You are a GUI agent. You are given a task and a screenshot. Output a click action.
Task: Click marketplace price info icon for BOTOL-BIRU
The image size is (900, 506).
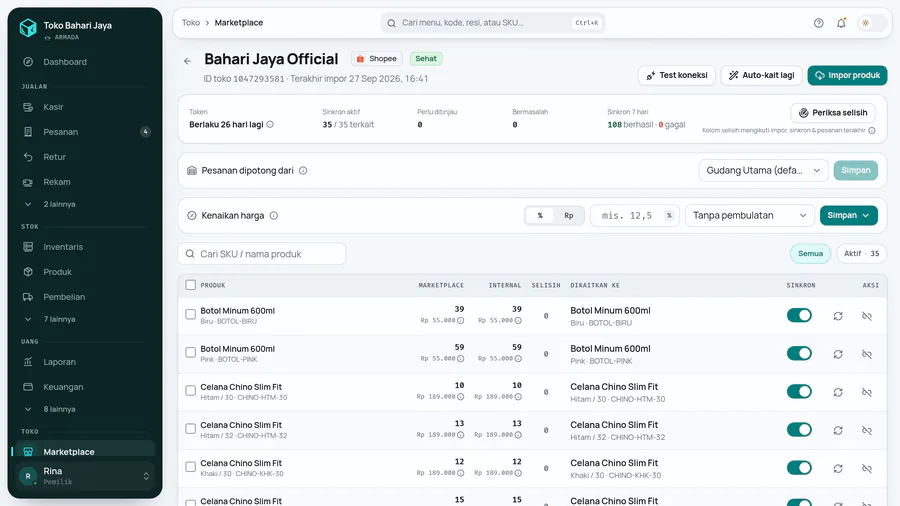[x=460, y=321]
